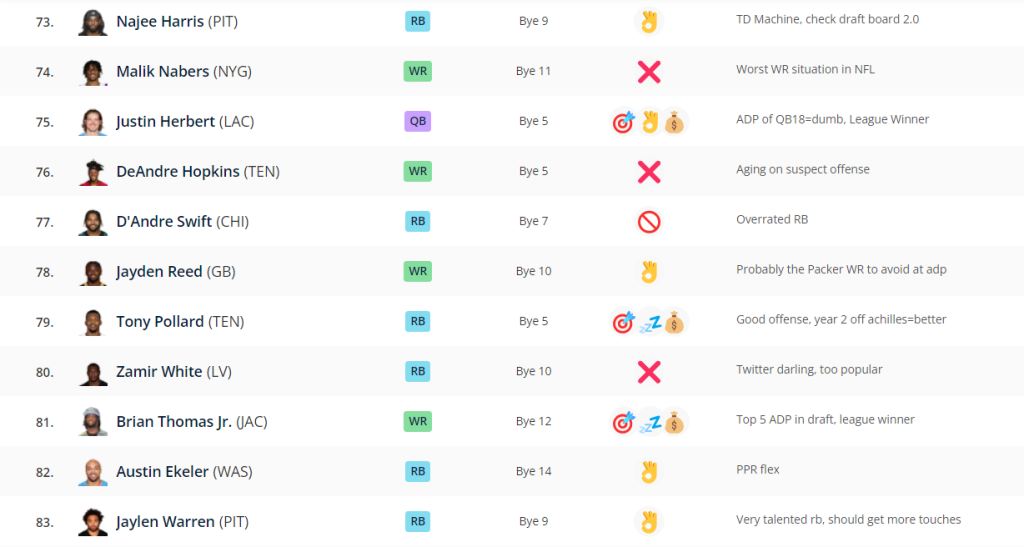Click the sleeper Zzz icon for Tony Pollard
The image size is (1024, 547).
click(x=650, y=322)
